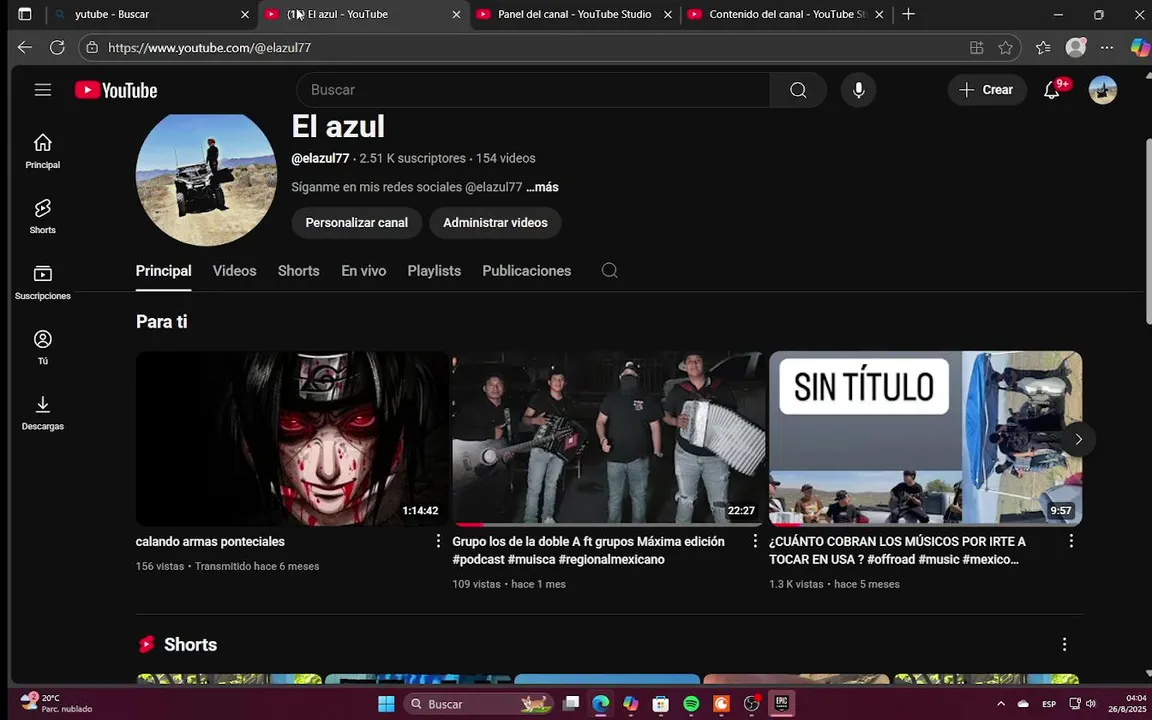Close the 'Panel del canal' tab
Viewport: 1152px width, 720px height.
[667, 14]
